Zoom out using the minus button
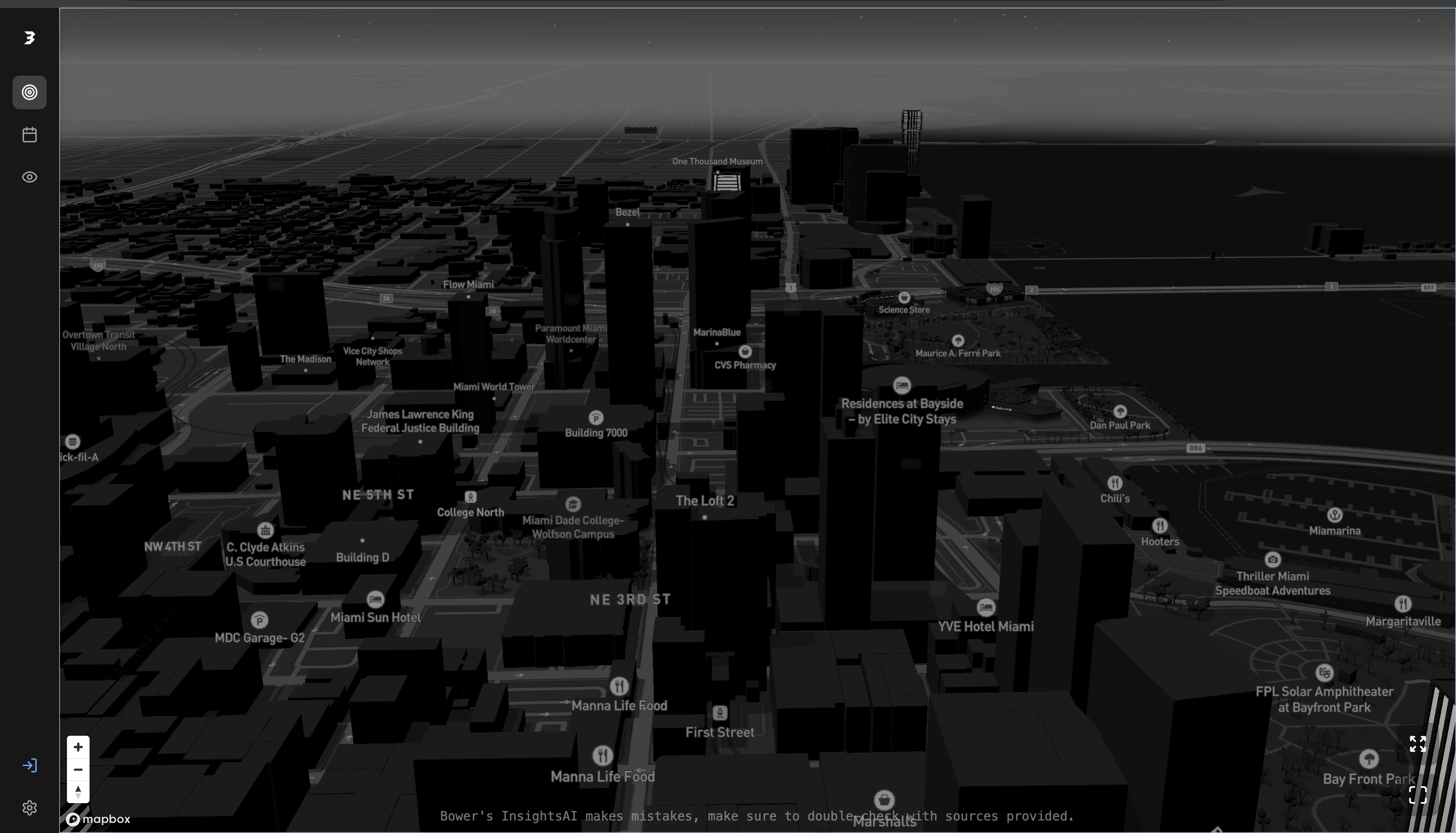1456x833 pixels. [x=78, y=769]
